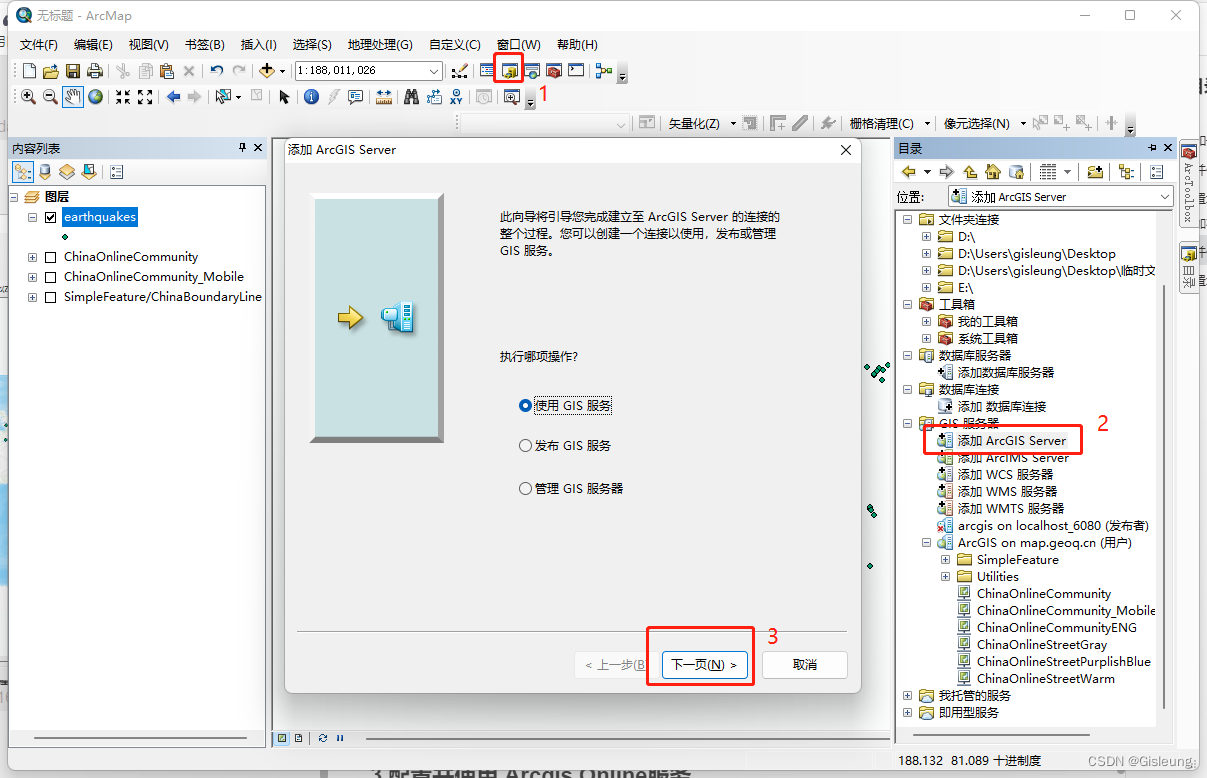
Task: Open the ArcToolbox red toolbox icon
Action: 553,71
